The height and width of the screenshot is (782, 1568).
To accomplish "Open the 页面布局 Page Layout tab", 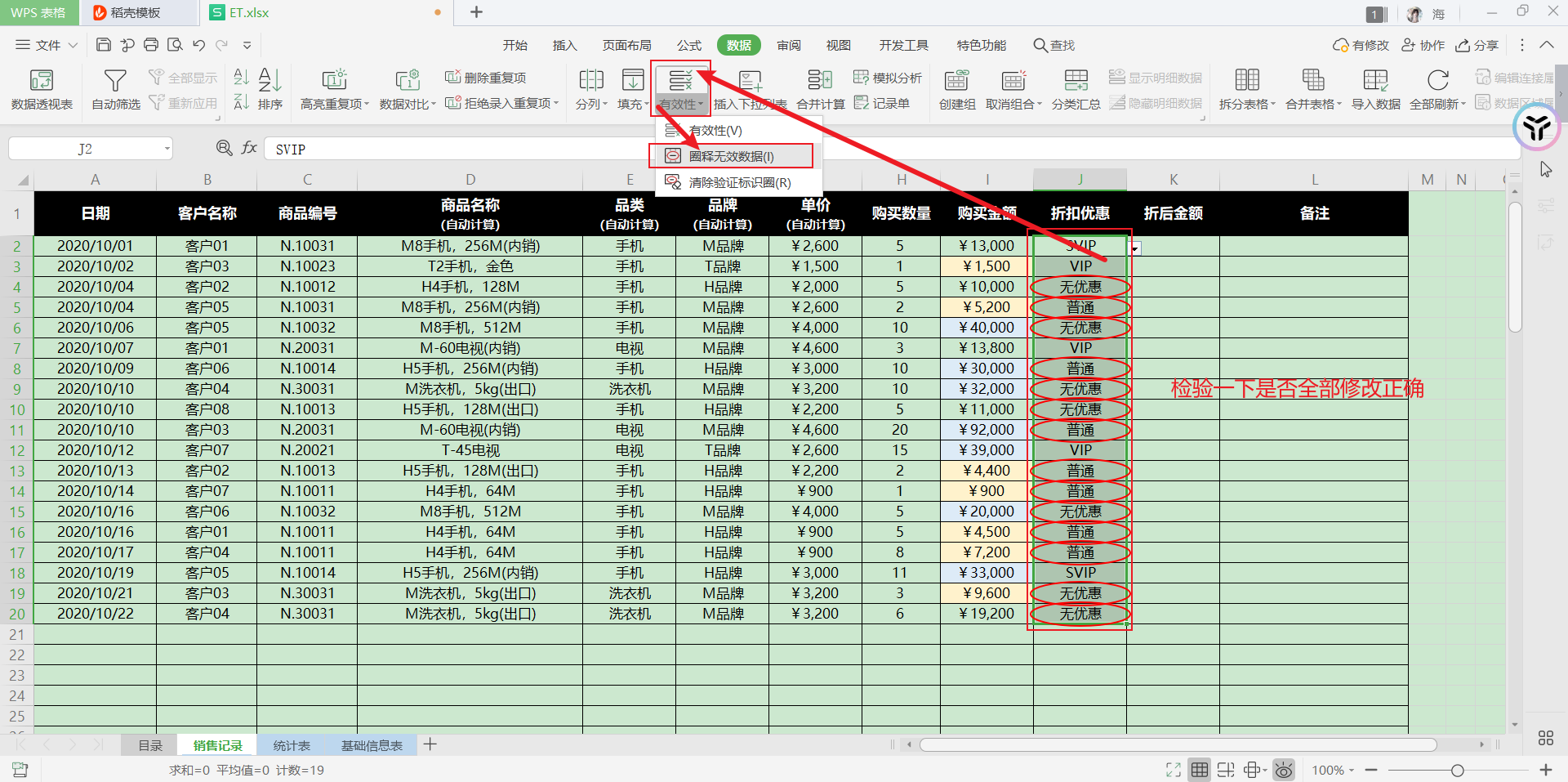I will point(626,45).
